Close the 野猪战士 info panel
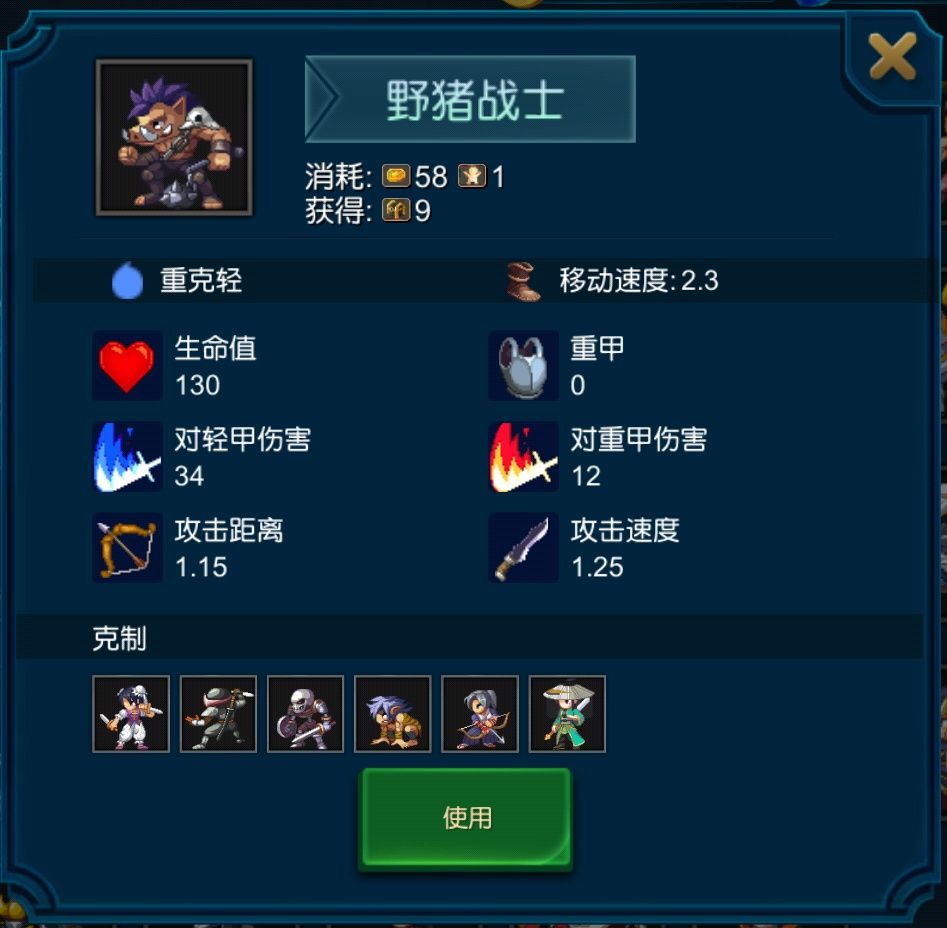 [x=892, y=57]
